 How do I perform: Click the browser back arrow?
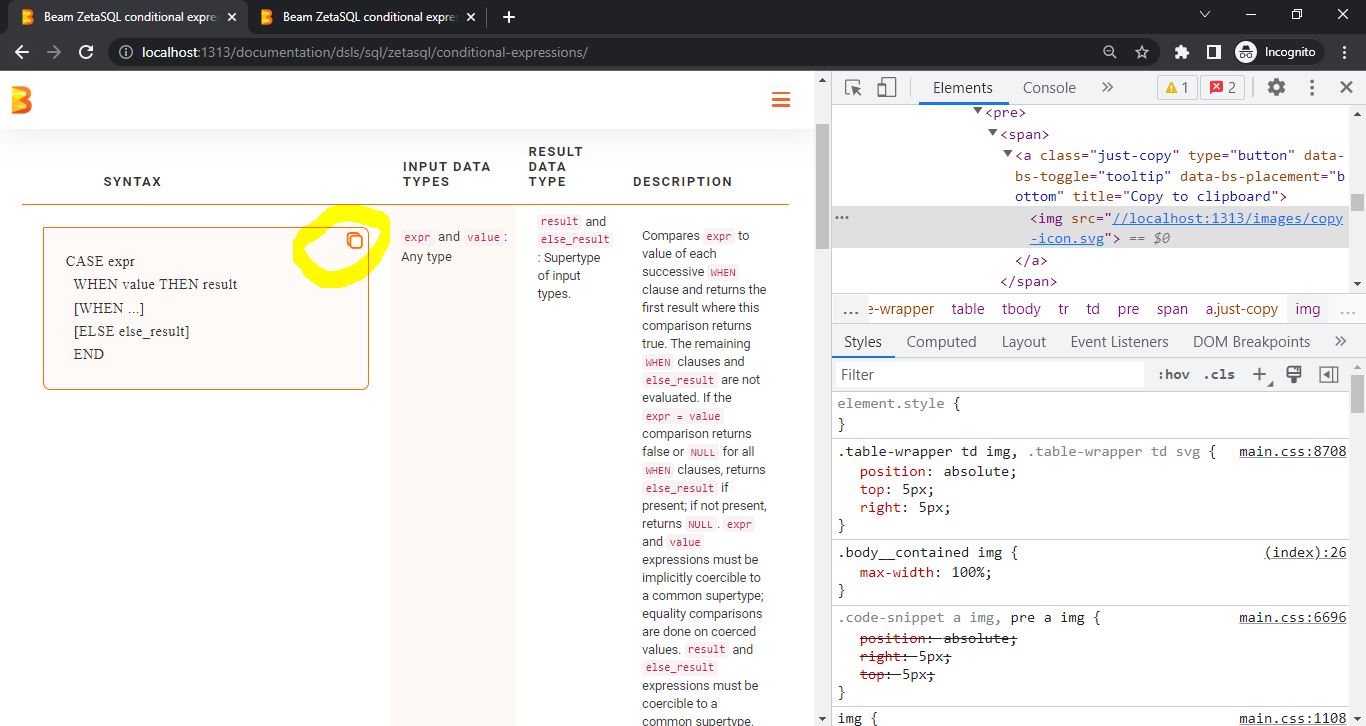(22, 52)
